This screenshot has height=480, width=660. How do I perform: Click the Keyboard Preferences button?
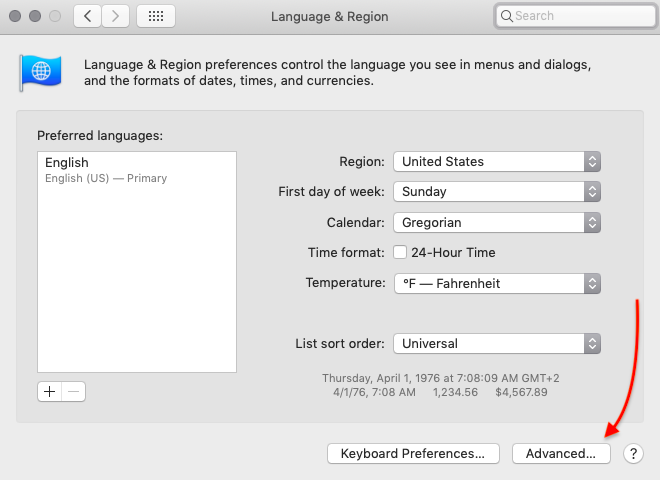pos(413,453)
